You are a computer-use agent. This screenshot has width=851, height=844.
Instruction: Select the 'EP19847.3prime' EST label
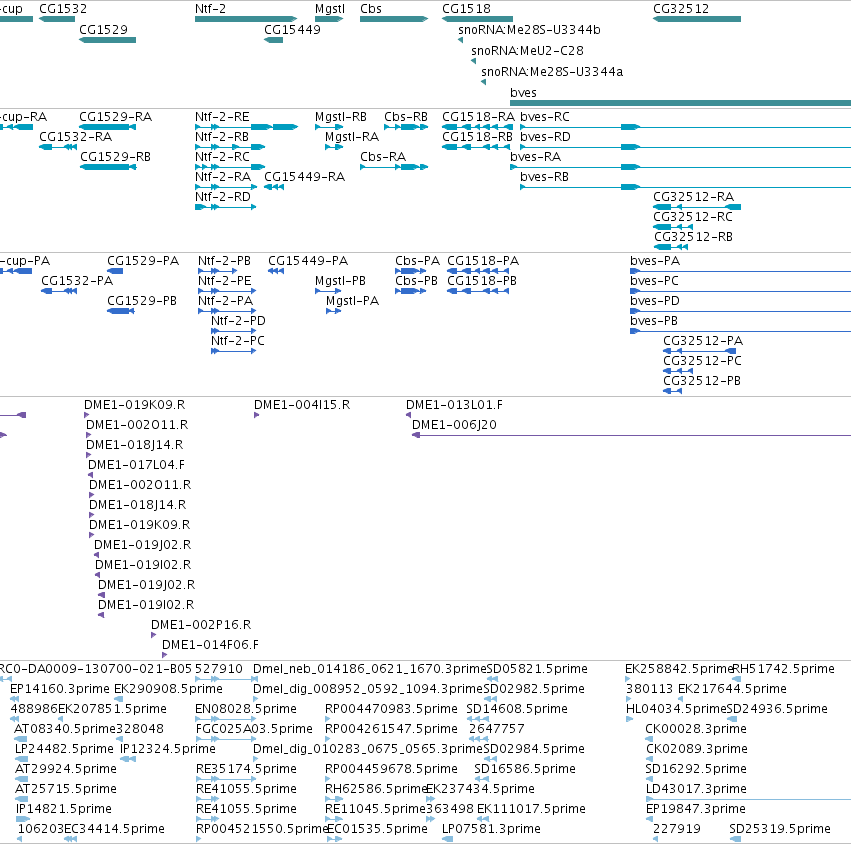click(696, 809)
